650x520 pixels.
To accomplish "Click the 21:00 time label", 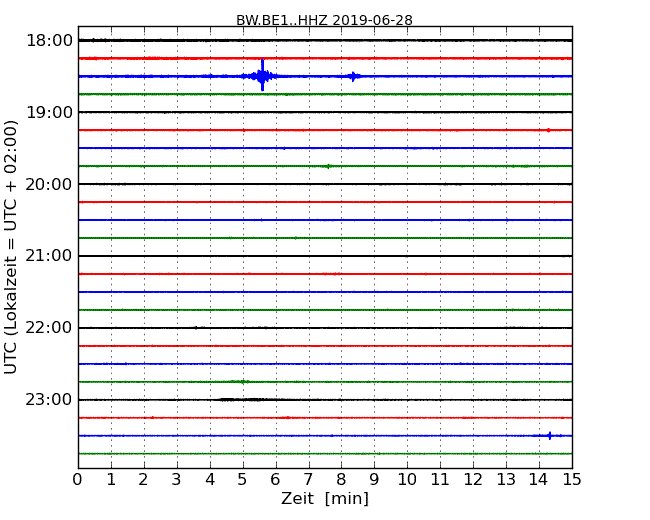I will pyautogui.click(x=49, y=256).
